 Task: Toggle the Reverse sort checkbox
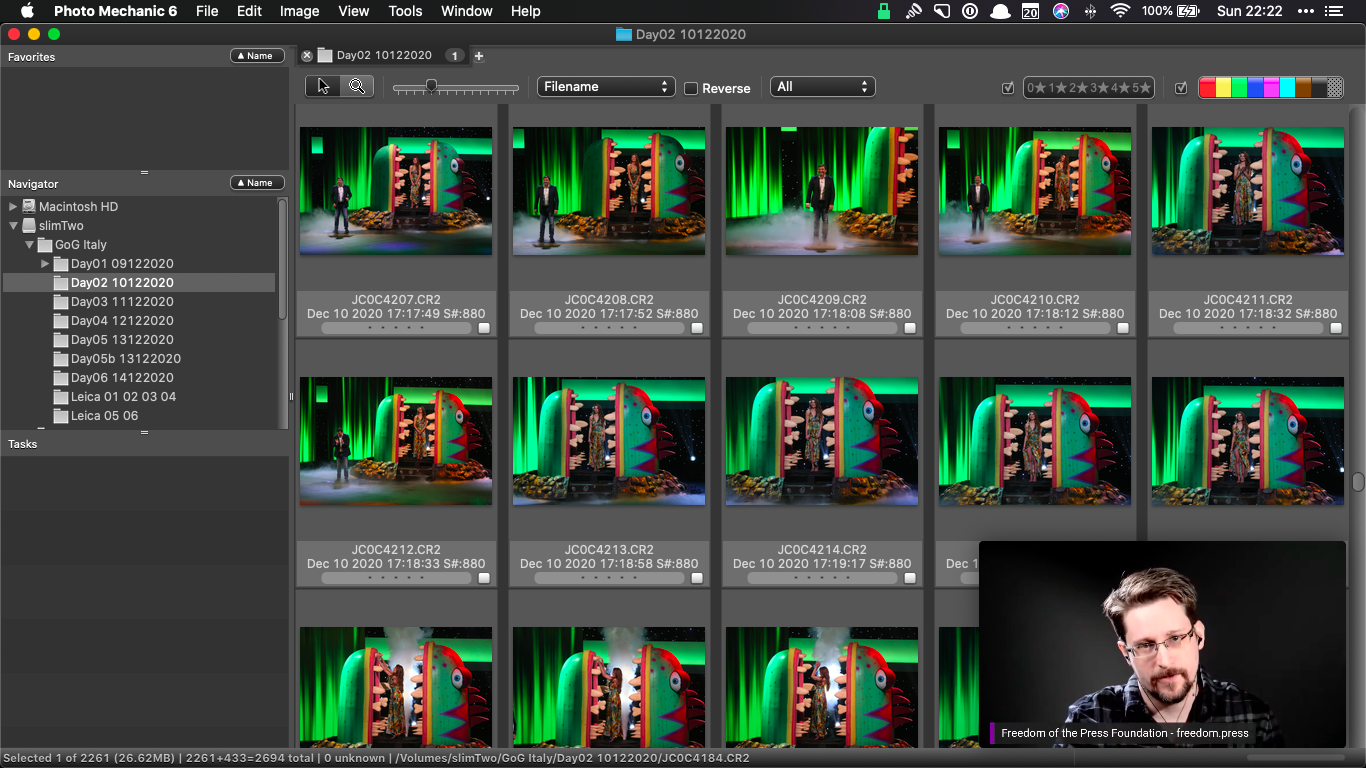691,88
